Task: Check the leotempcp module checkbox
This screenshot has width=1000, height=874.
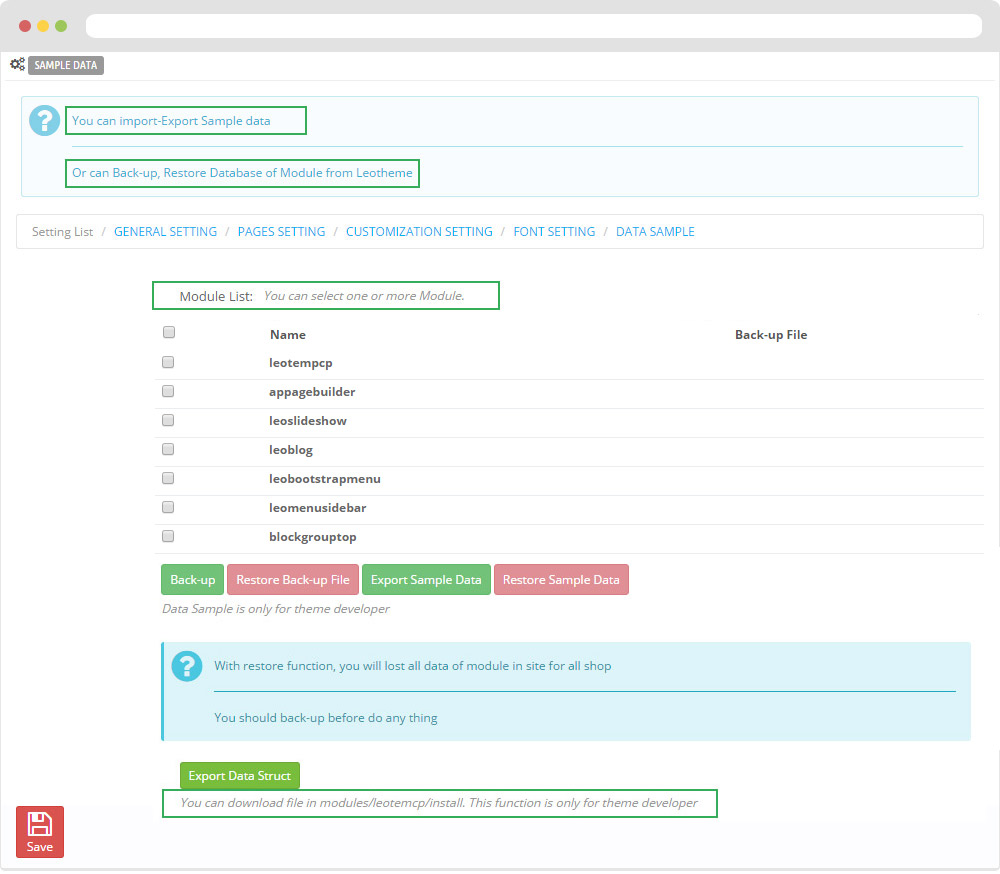Action: 168,362
